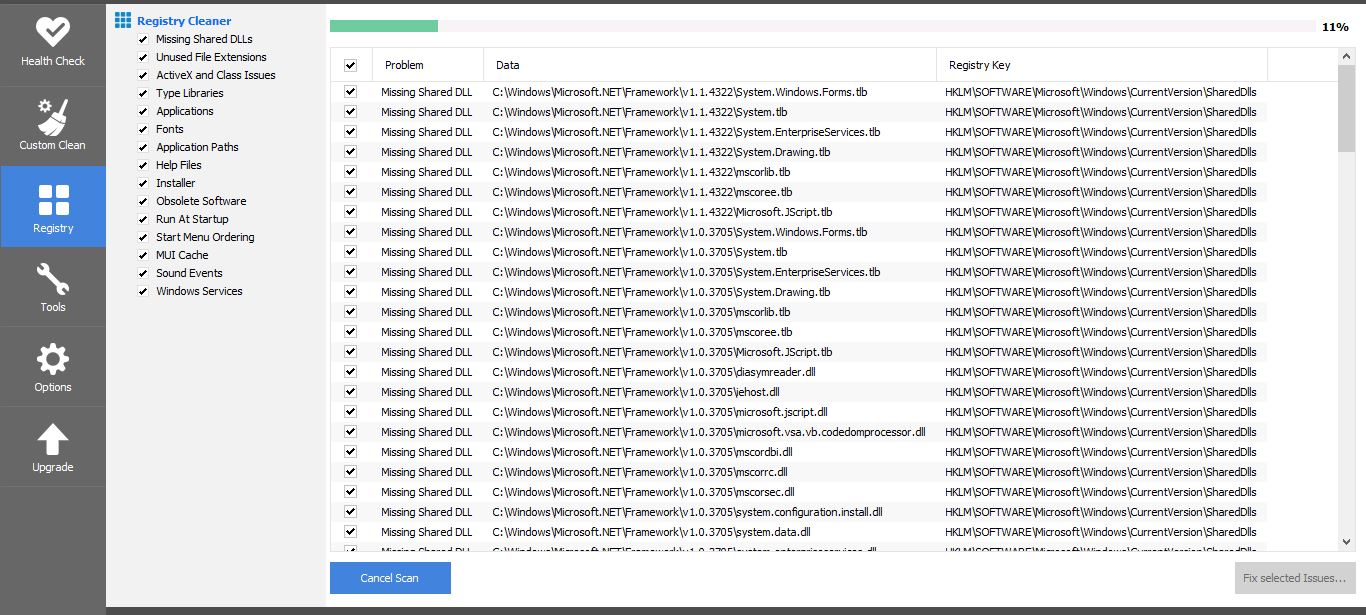This screenshot has height=615, width=1366.
Task: Uncheck the System.Windows.Forms.tlb v1.1.4322 row
Action: point(350,92)
